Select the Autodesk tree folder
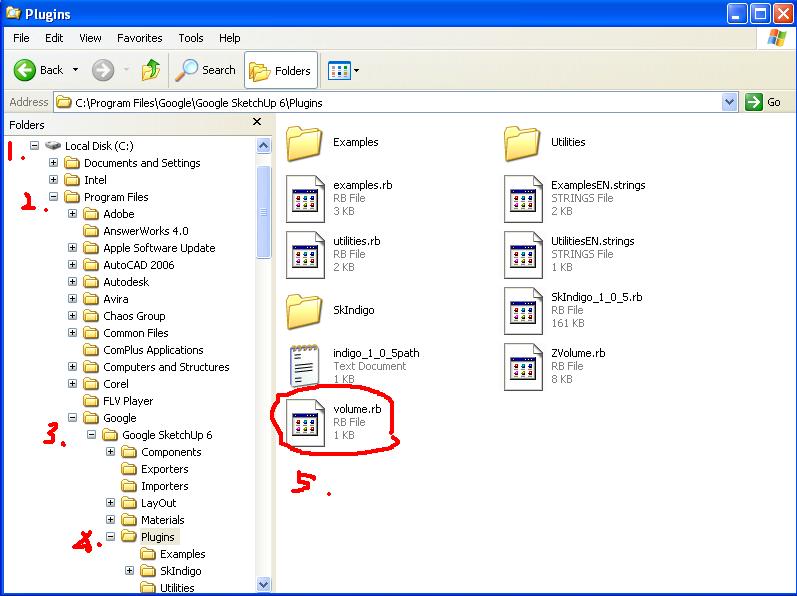Viewport: 797px width, 596px height. pos(126,282)
